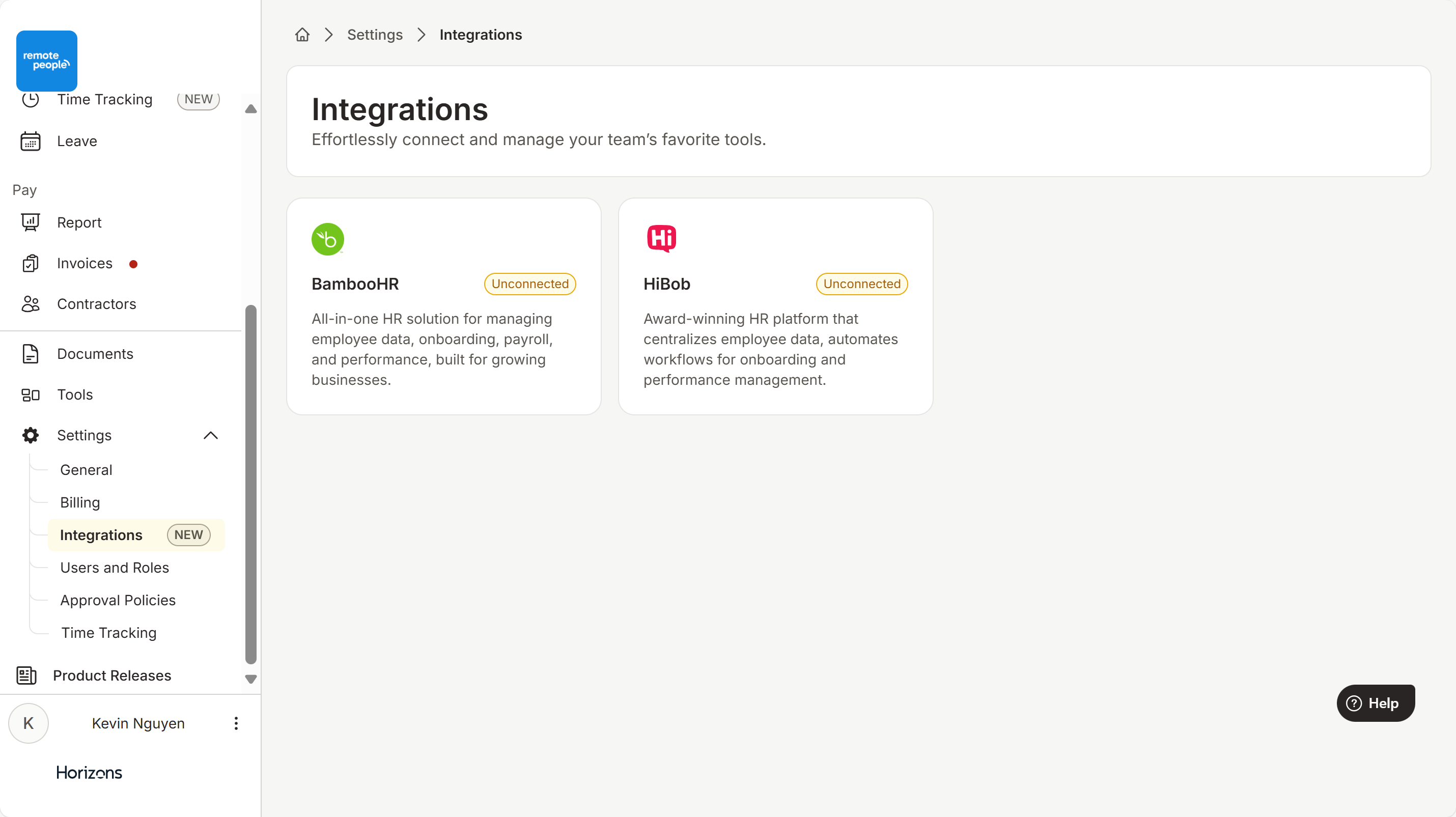Click the Tools grid icon

coord(31,395)
